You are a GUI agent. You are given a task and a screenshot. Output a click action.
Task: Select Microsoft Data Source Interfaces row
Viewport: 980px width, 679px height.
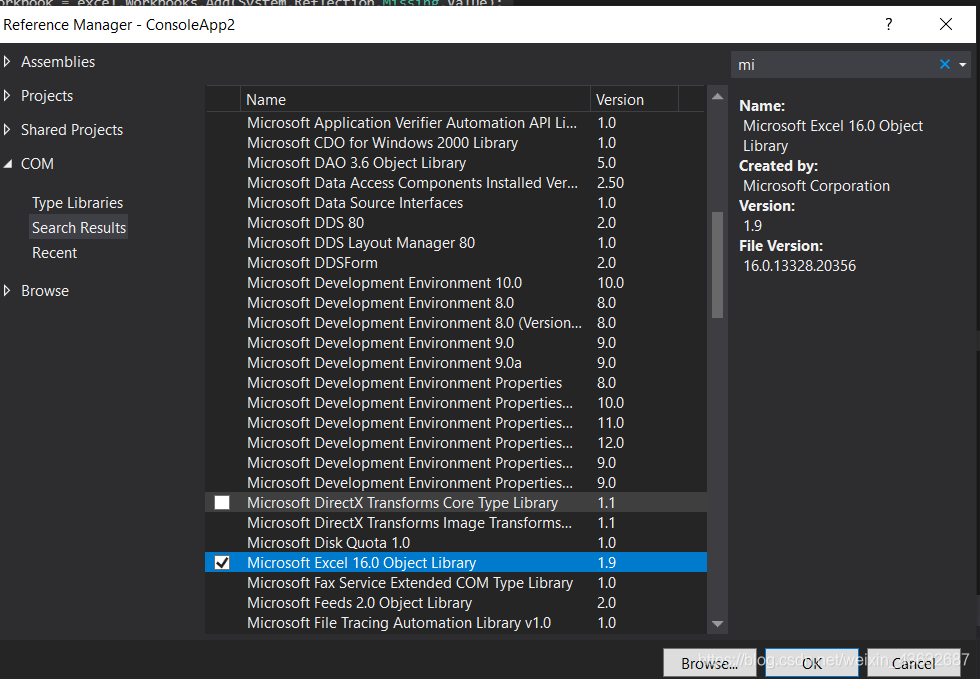click(x=456, y=203)
